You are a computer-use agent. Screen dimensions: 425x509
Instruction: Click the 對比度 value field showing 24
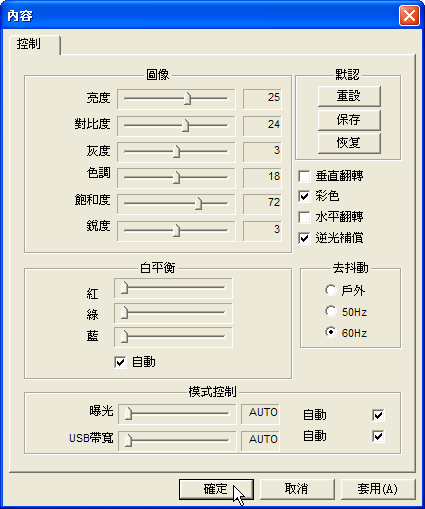click(262, 126)
